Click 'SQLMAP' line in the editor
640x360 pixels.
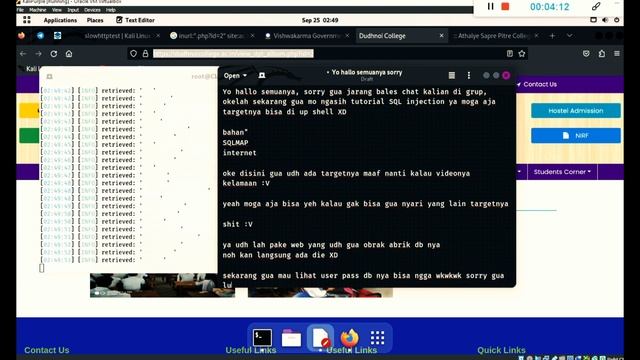point(236,142)
